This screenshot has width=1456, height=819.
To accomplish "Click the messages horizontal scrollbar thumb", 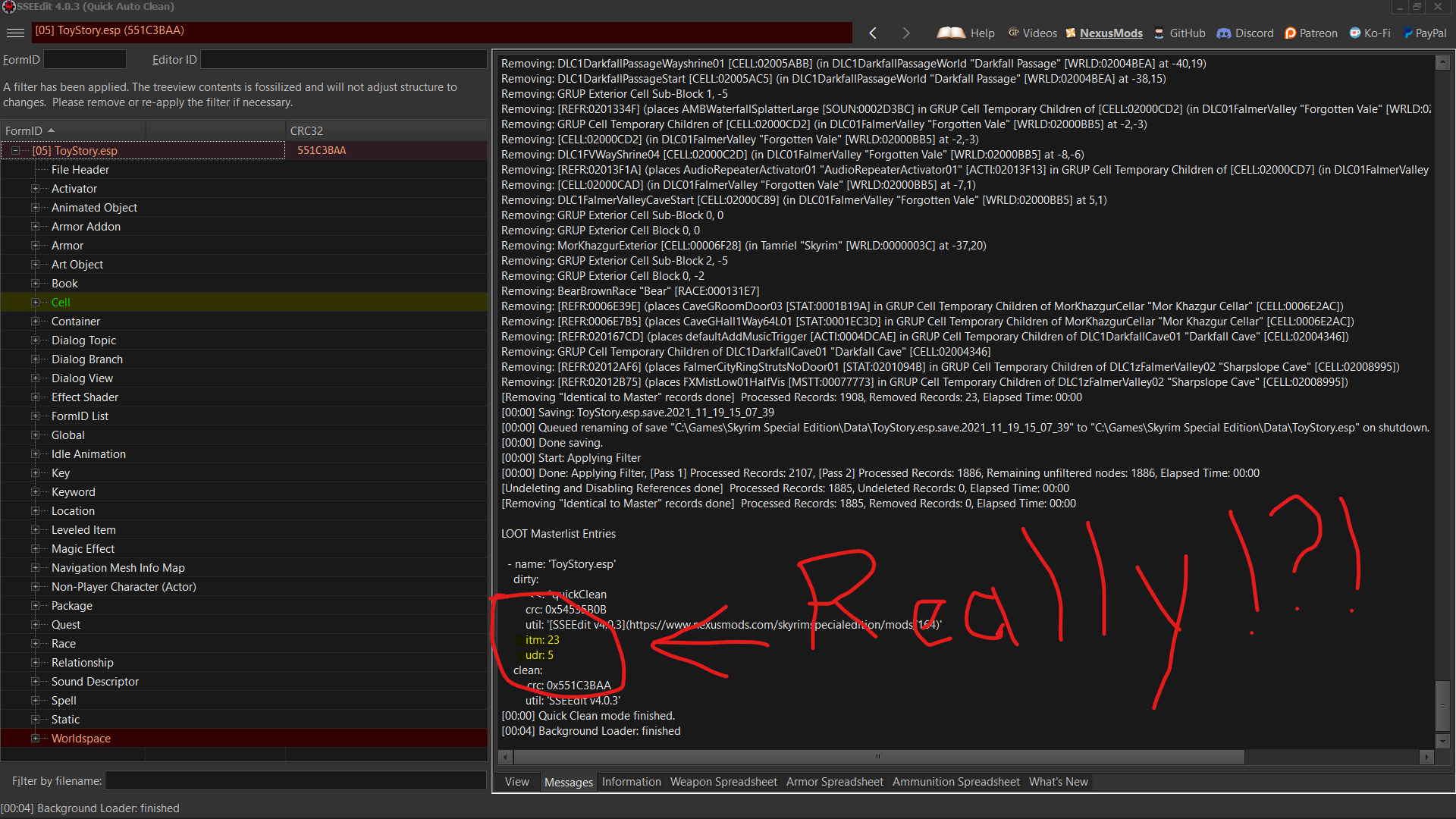I will pos(878,757).
